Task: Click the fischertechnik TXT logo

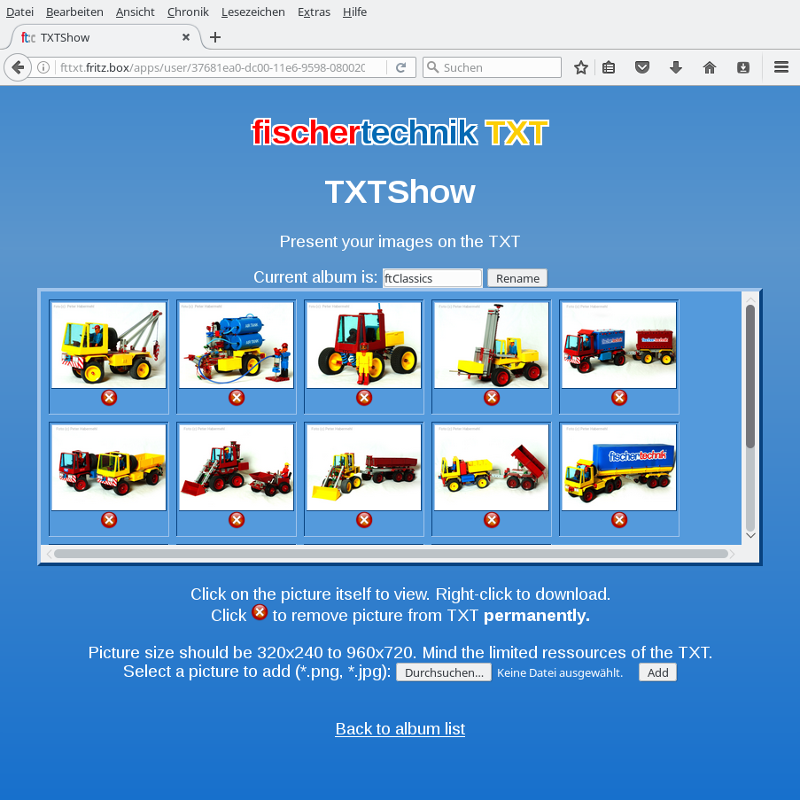Action: [x=400, y=133]
